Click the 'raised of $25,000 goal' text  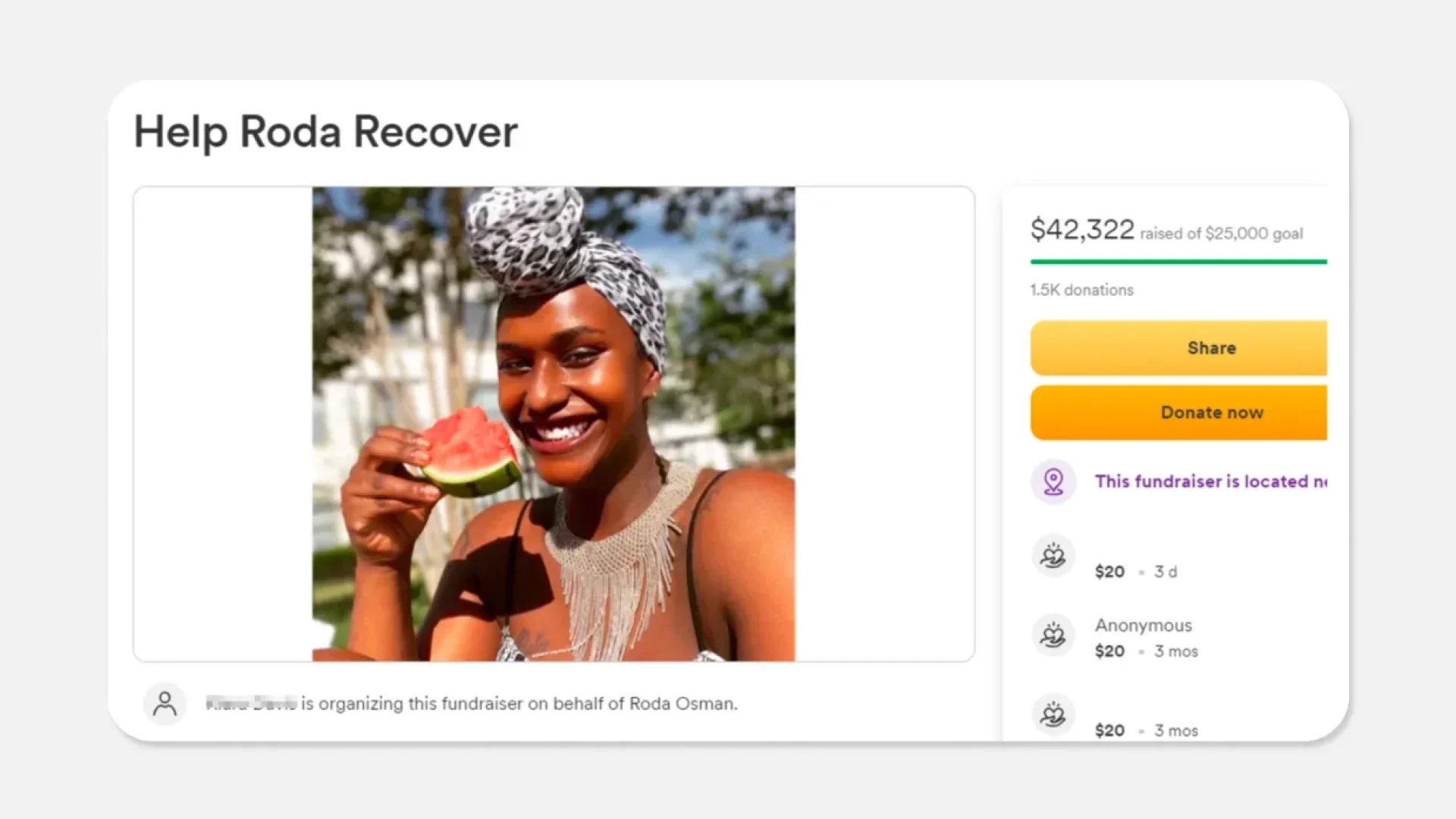point(1221,234)
